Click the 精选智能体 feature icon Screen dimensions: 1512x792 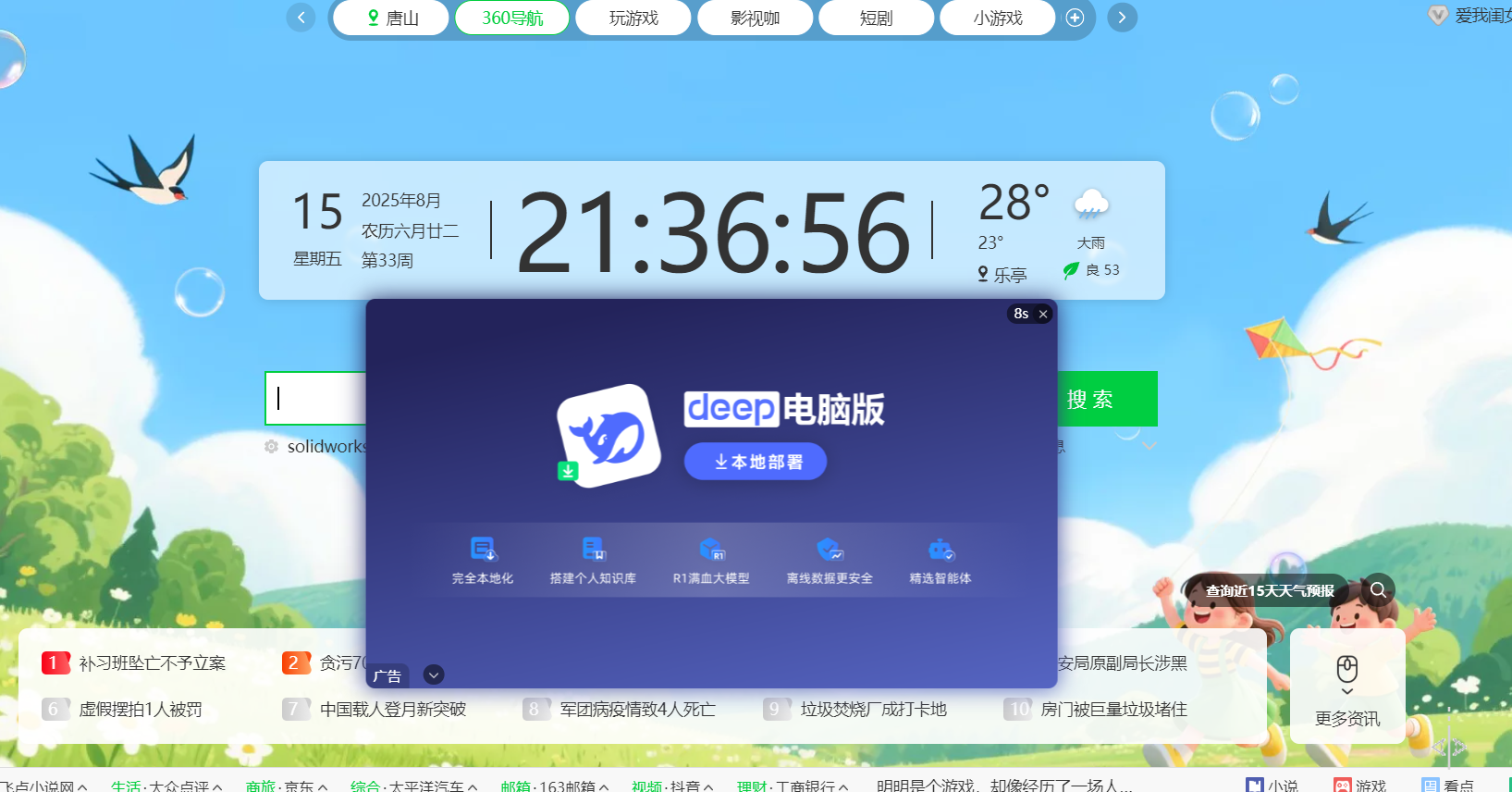point(940,550)
